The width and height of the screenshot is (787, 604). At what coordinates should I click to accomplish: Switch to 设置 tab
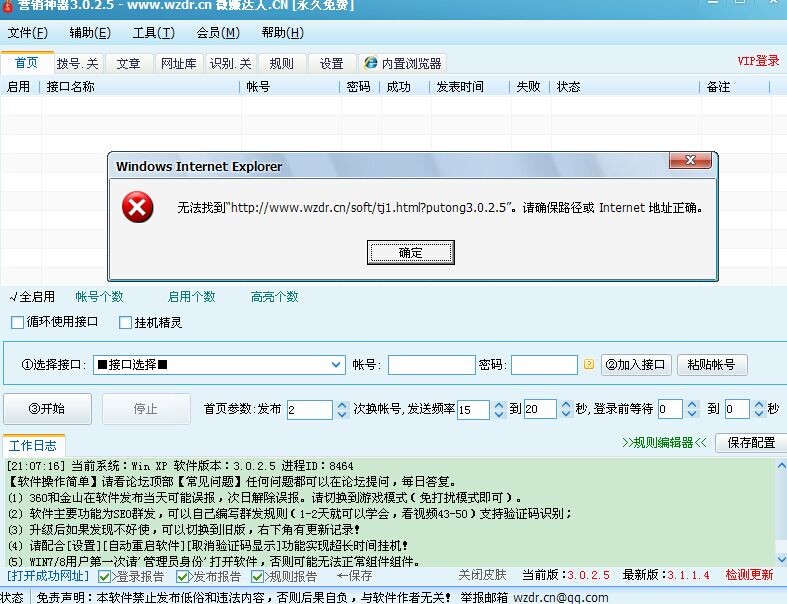point(331,64)
